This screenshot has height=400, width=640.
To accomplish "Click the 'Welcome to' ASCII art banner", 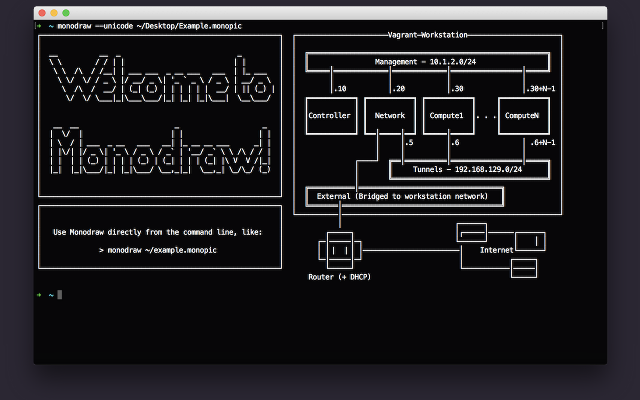I will (162, 78).
